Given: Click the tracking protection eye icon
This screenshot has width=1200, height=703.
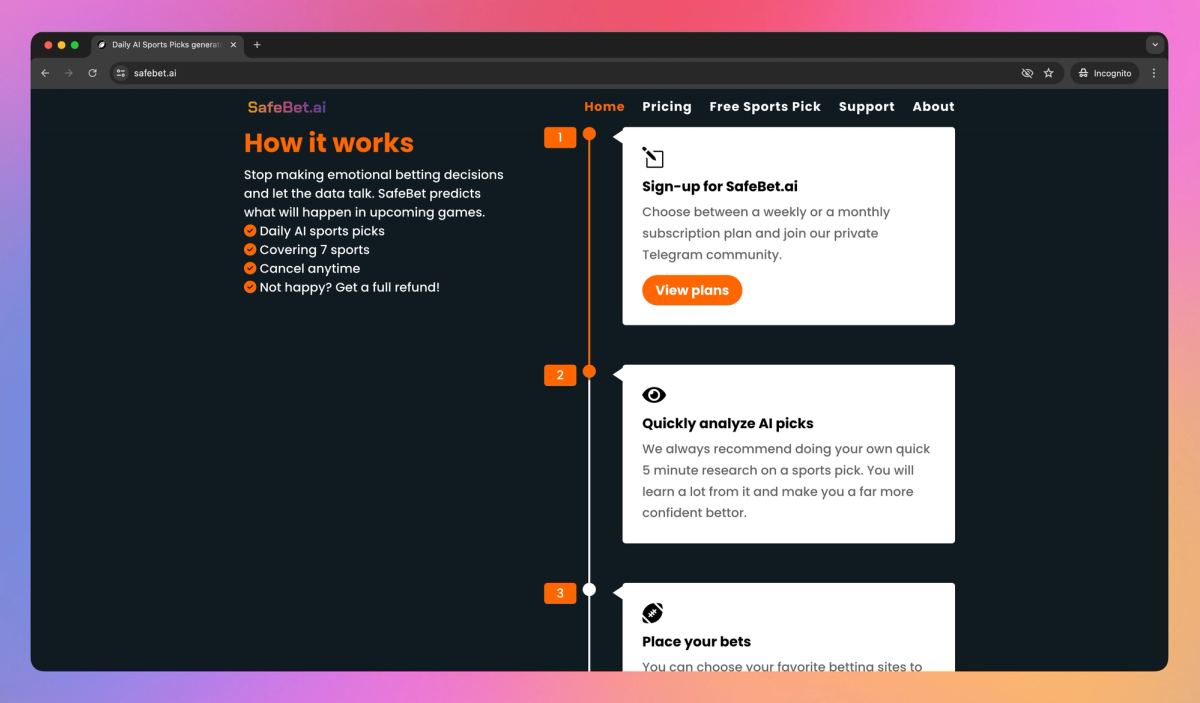Looking at the screenshot, I should 1027,73.
